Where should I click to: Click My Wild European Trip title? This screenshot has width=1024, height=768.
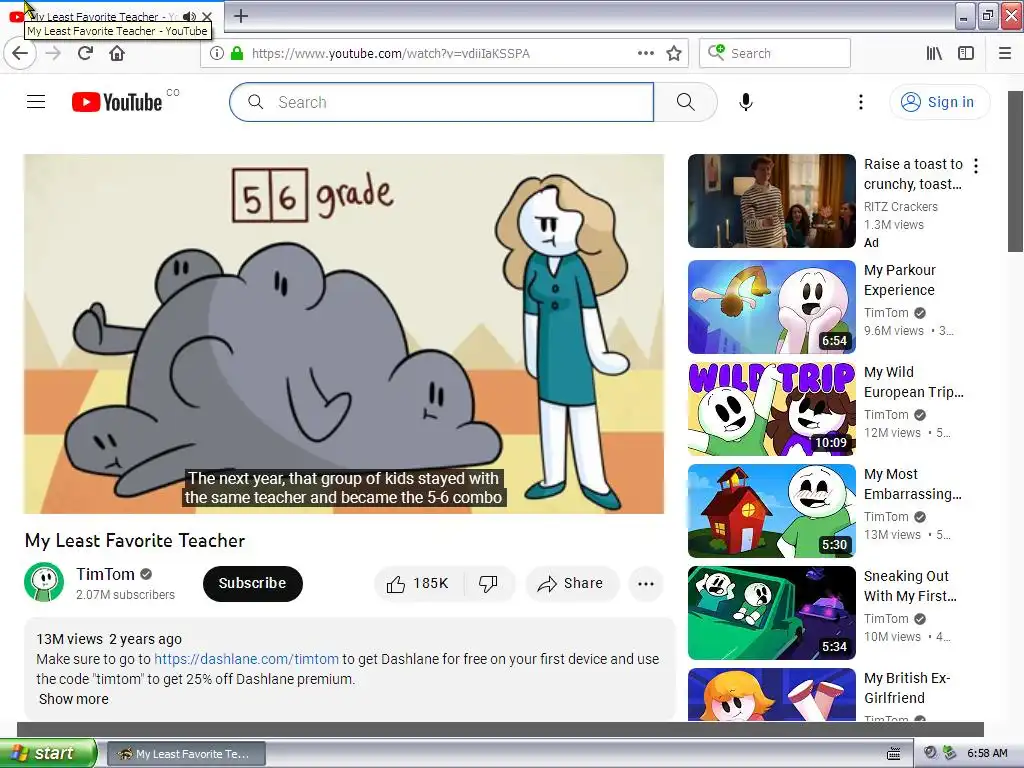(x=913, y=382)
